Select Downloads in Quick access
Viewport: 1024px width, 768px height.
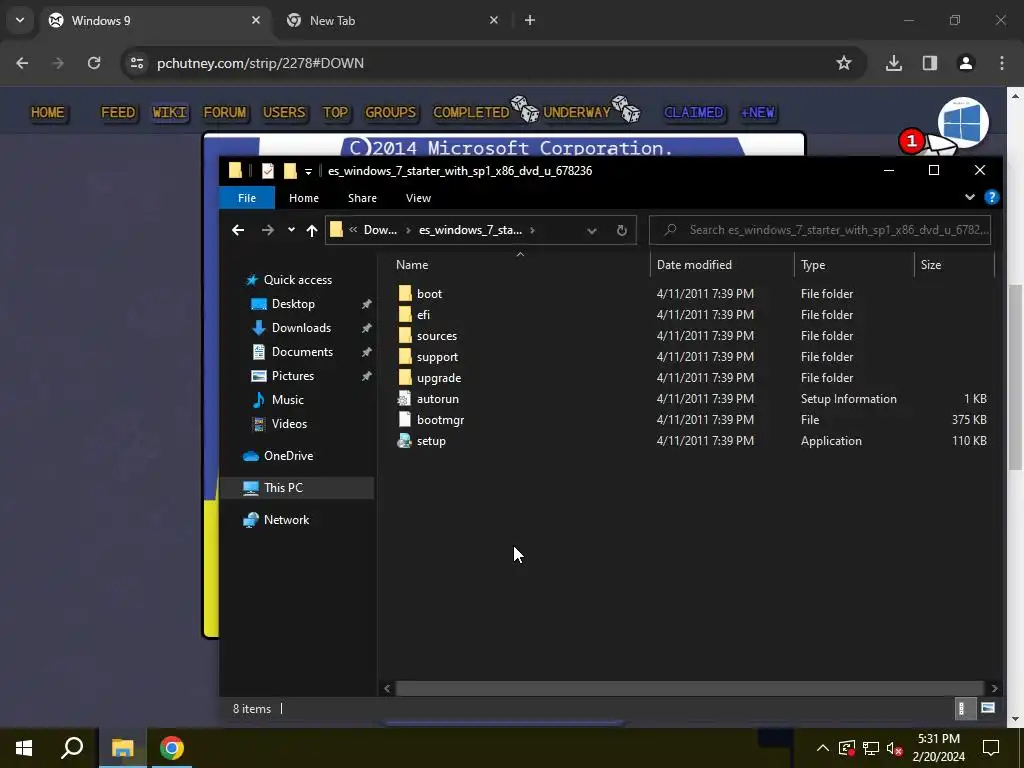[x=301, y=328]
